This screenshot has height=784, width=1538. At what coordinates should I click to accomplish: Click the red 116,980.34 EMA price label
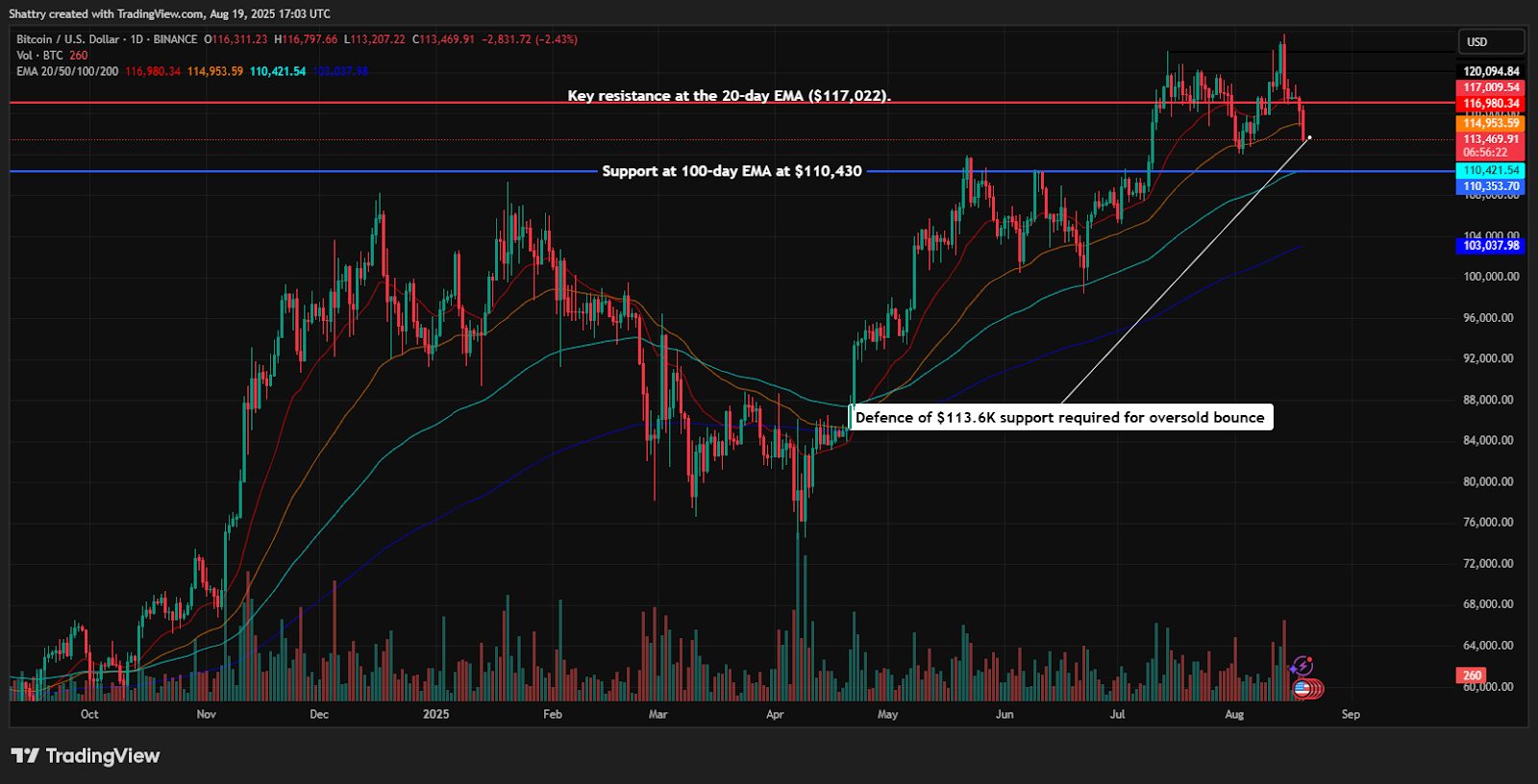(x=1491, y=104)
